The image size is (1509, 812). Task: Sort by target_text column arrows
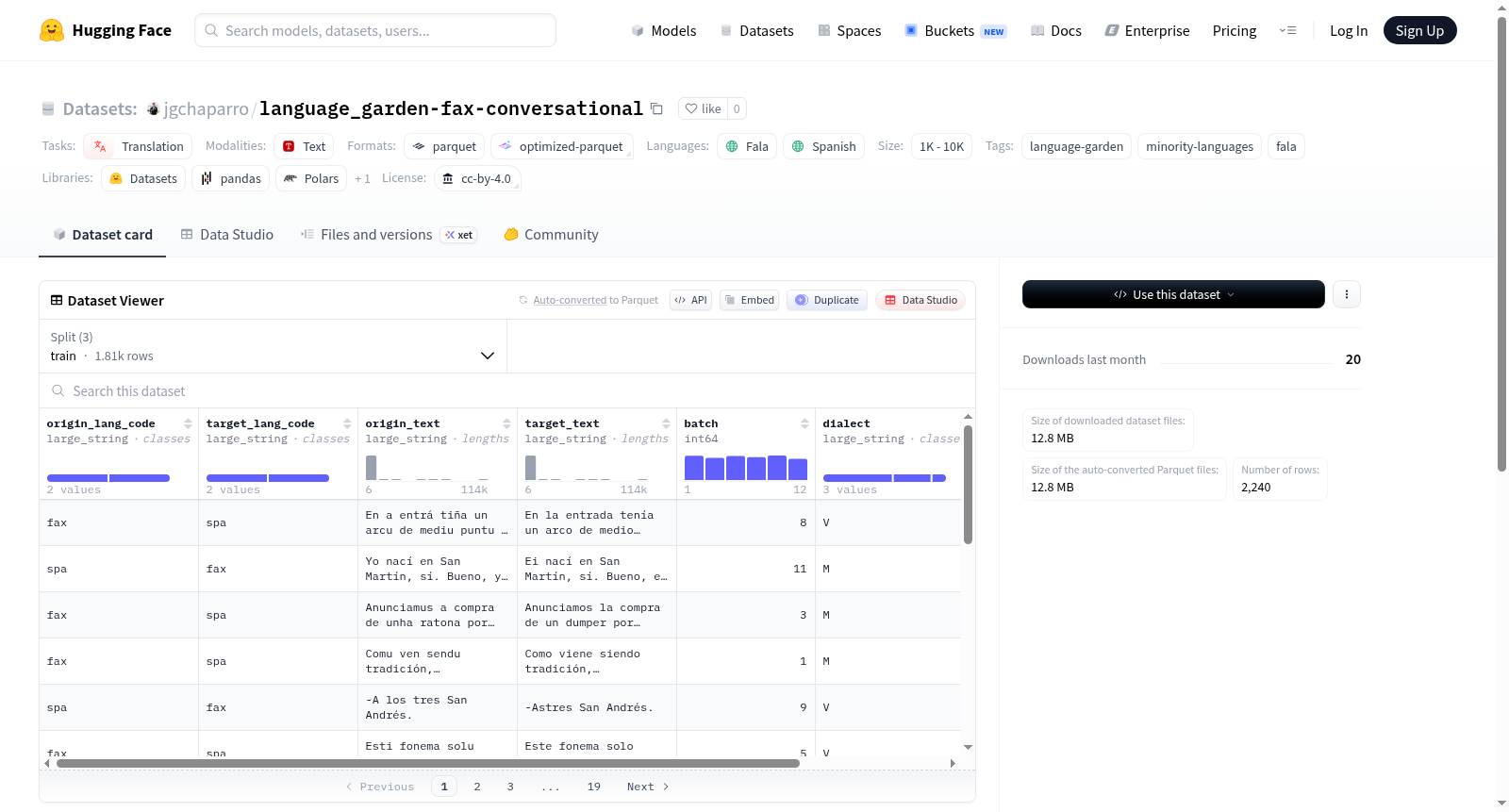pyautogui.click(x=666, y=423)
